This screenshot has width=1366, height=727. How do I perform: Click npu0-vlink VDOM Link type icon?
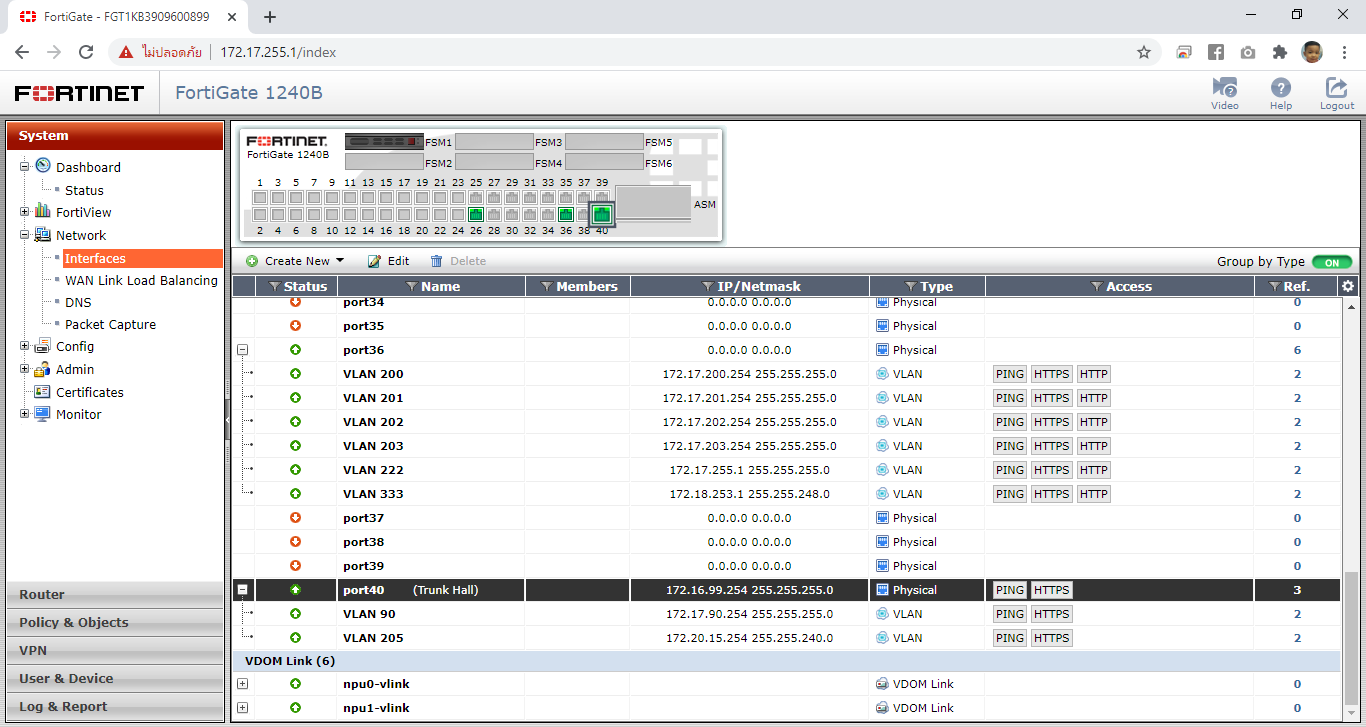point(882,684)
